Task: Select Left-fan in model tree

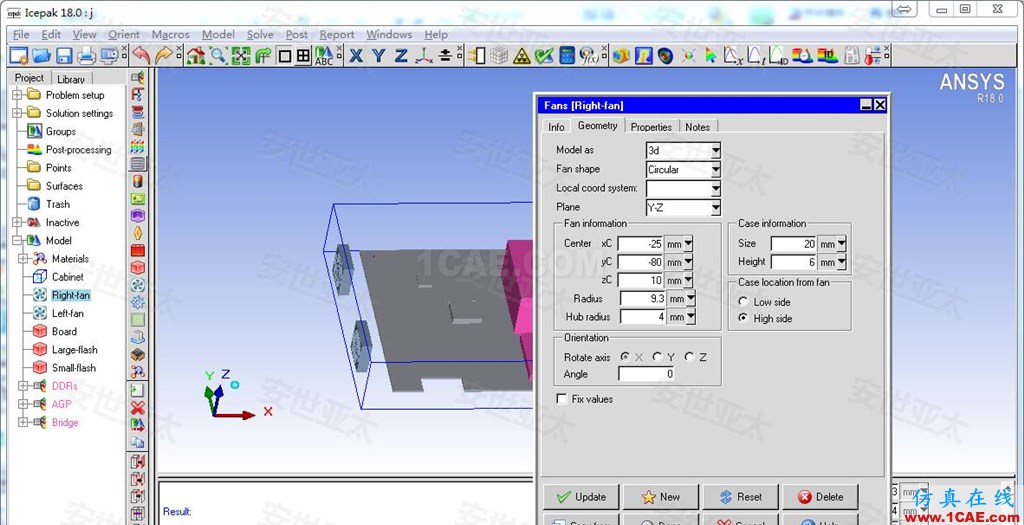Action: point(68,313)
